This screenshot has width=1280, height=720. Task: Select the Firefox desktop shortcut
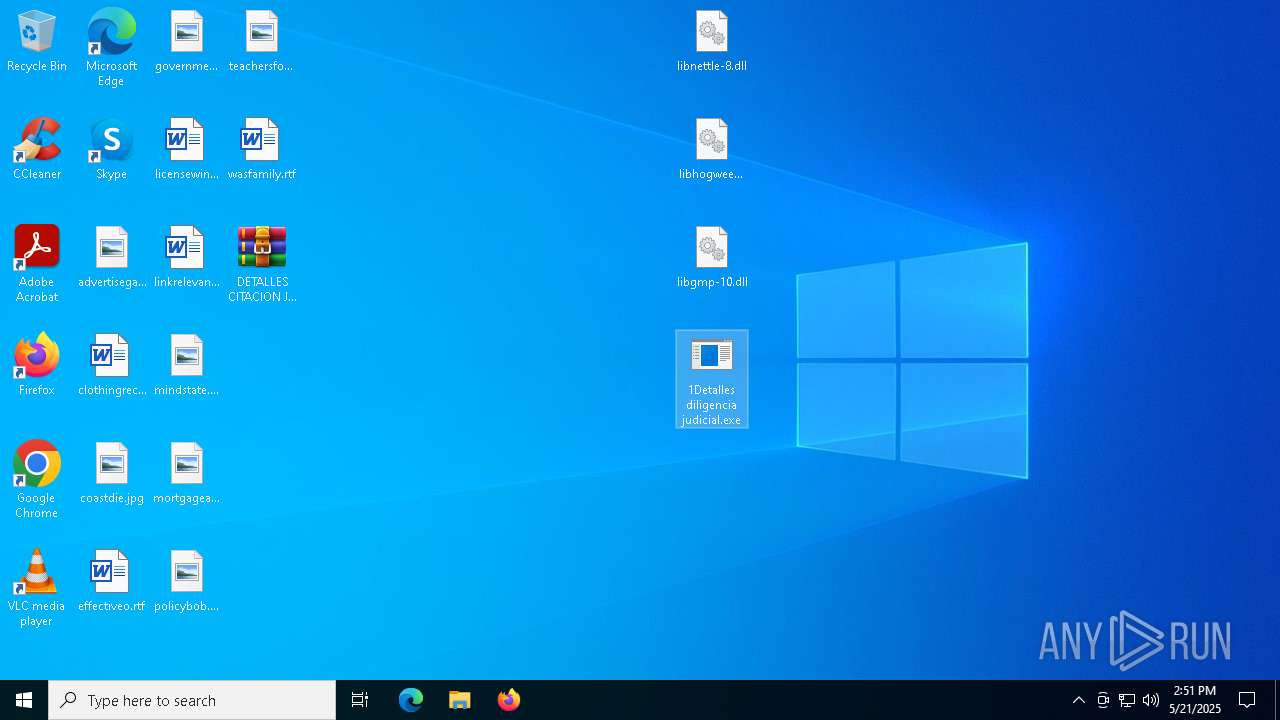click(x=37, y=365)
